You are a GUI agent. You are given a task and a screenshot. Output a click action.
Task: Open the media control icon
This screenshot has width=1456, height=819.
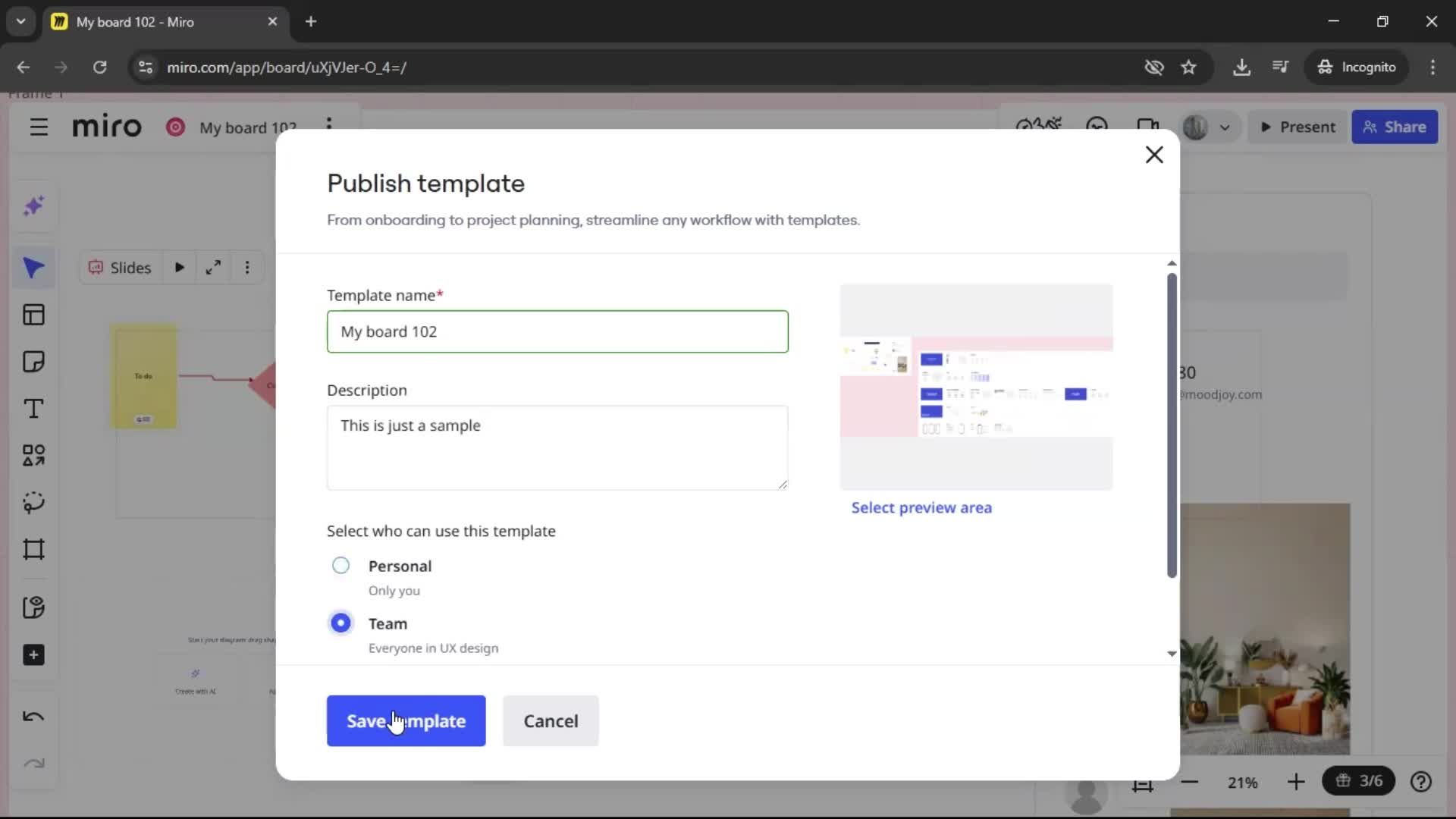click(1280, 67)
